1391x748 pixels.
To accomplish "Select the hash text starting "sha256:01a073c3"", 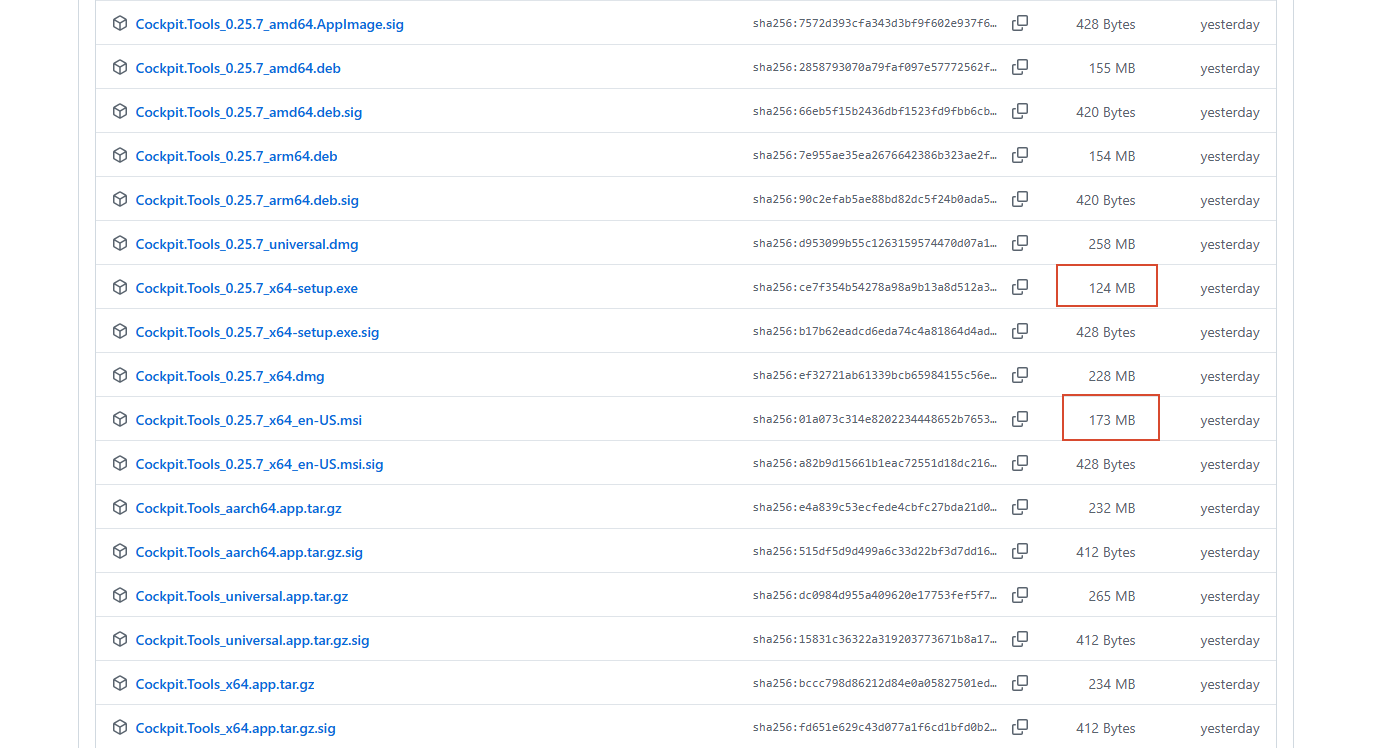I will coord(875,420).
